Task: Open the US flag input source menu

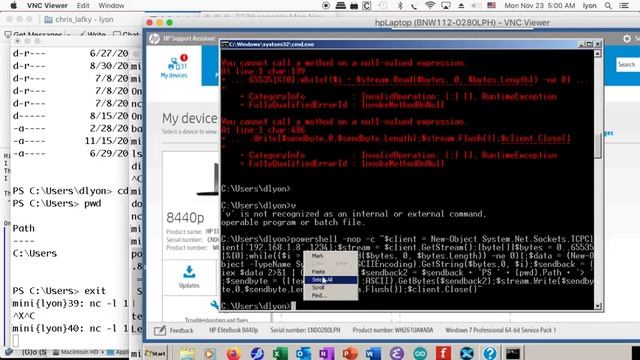Action: [491, 6]
